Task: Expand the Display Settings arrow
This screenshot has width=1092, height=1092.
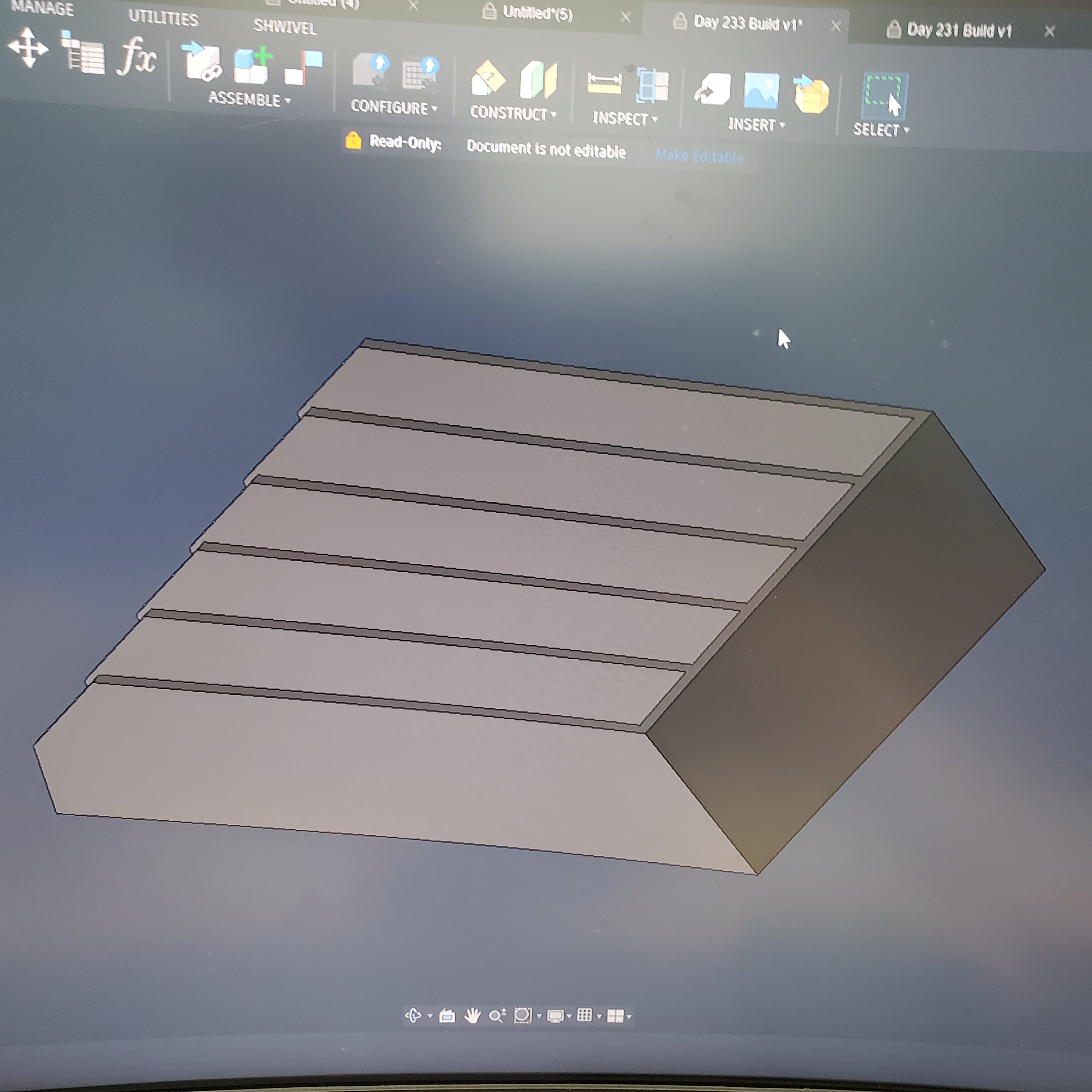Action: click(x=569, y=1016)
